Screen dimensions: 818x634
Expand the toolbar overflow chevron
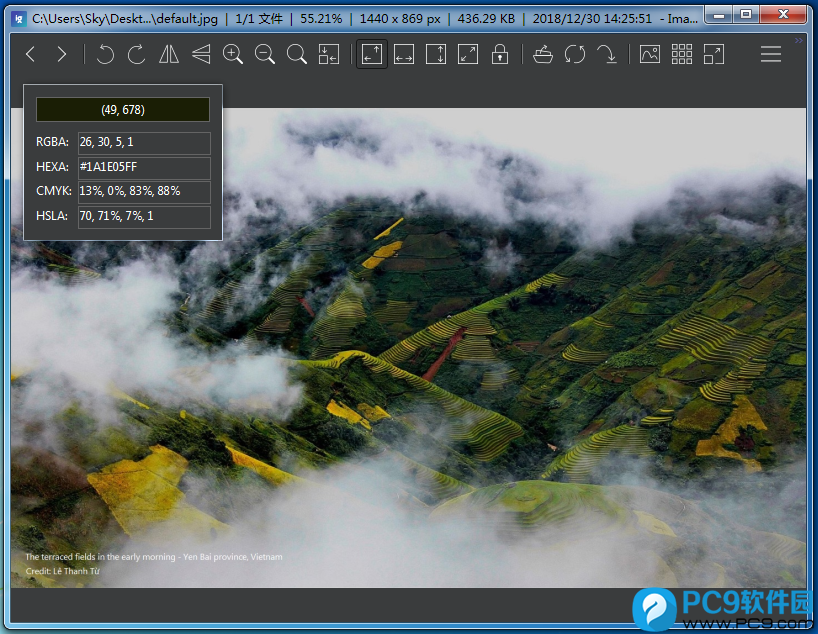pyautogui.click(x=798, y=40)
